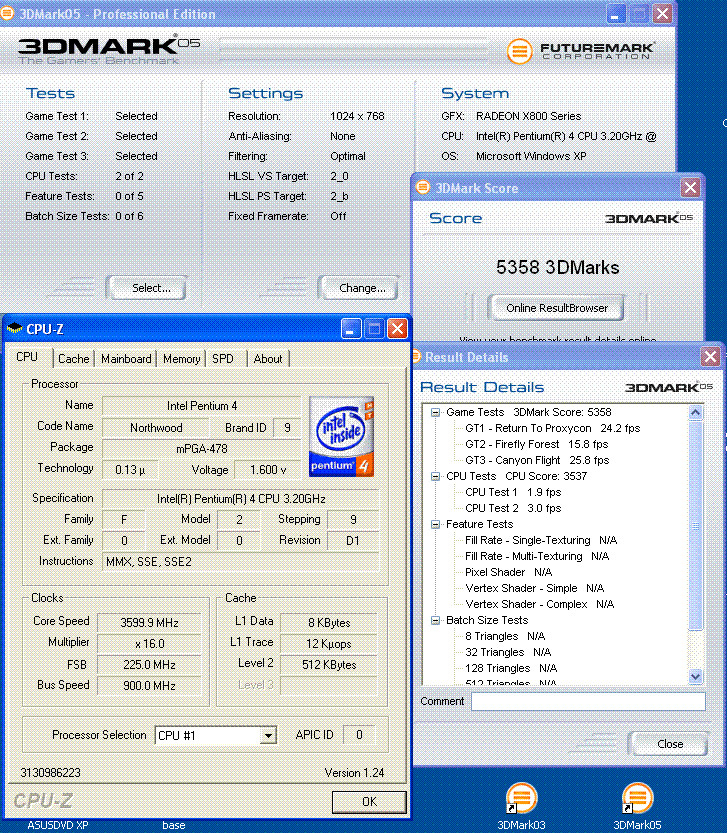Collapse the Game Tests tree node
The image size is (727, 833).
point(435,412)
